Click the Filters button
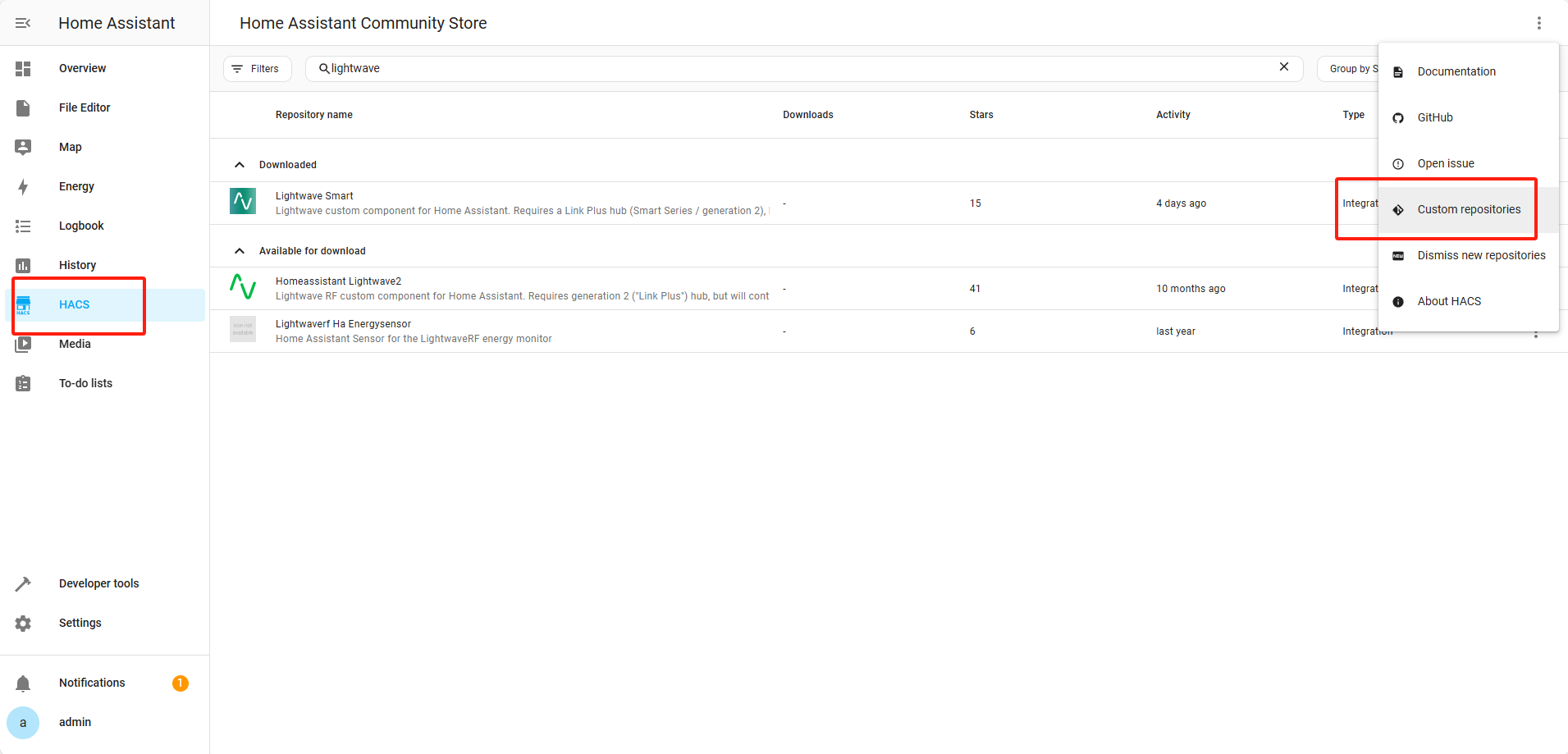This screenshot has width=1568, height=754. pos(257,69)
